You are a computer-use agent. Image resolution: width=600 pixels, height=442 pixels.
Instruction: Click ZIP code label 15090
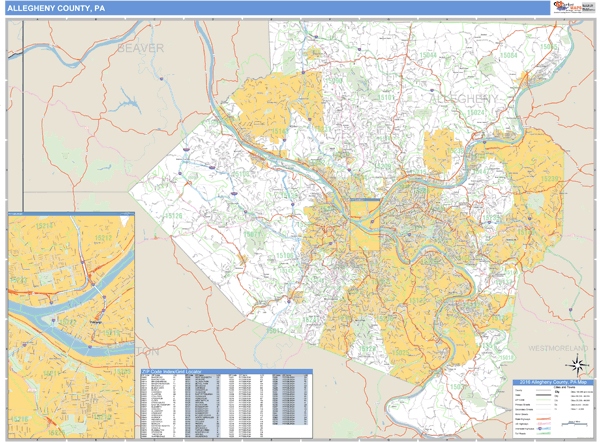coord(334,80)
